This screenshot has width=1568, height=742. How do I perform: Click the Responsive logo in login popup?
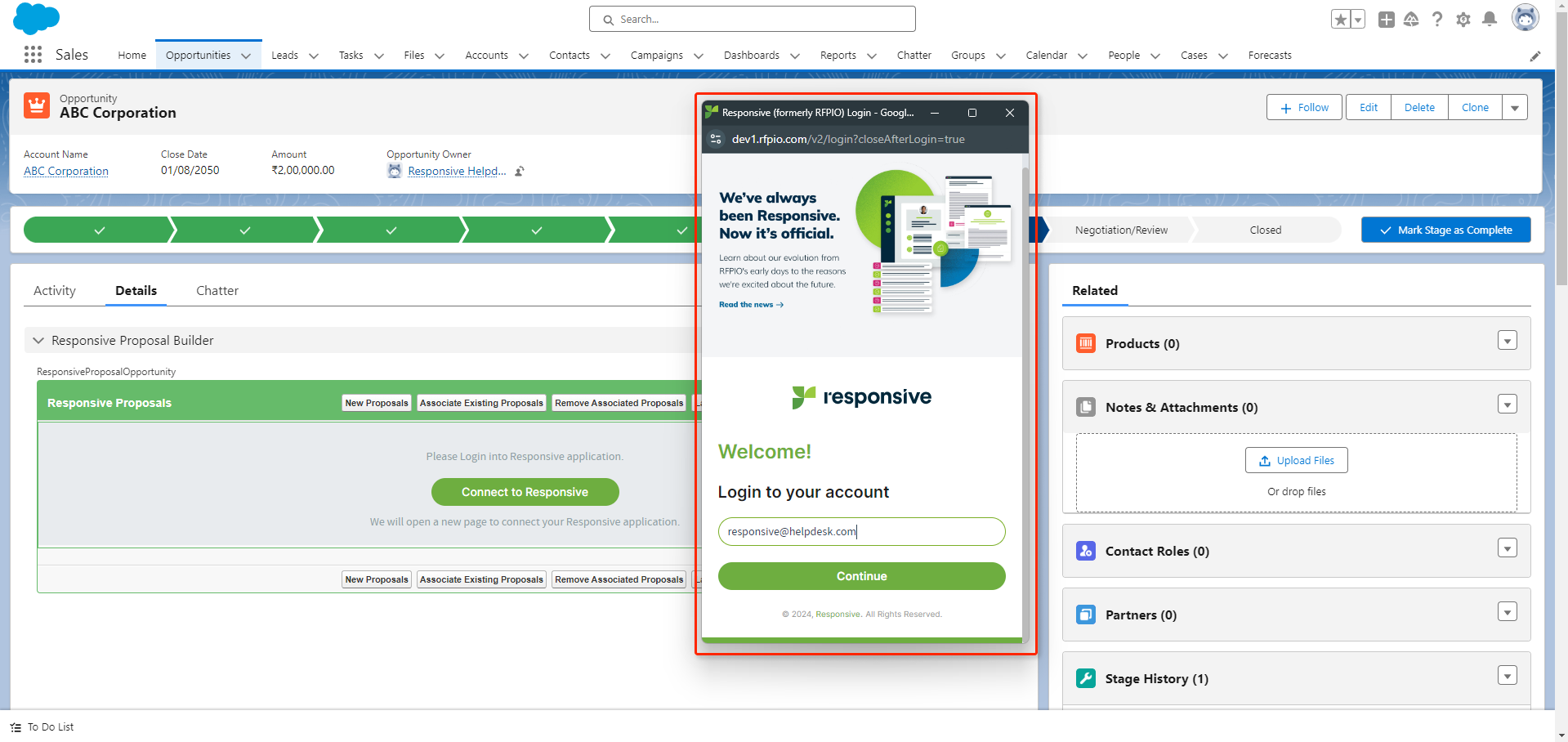862,397
